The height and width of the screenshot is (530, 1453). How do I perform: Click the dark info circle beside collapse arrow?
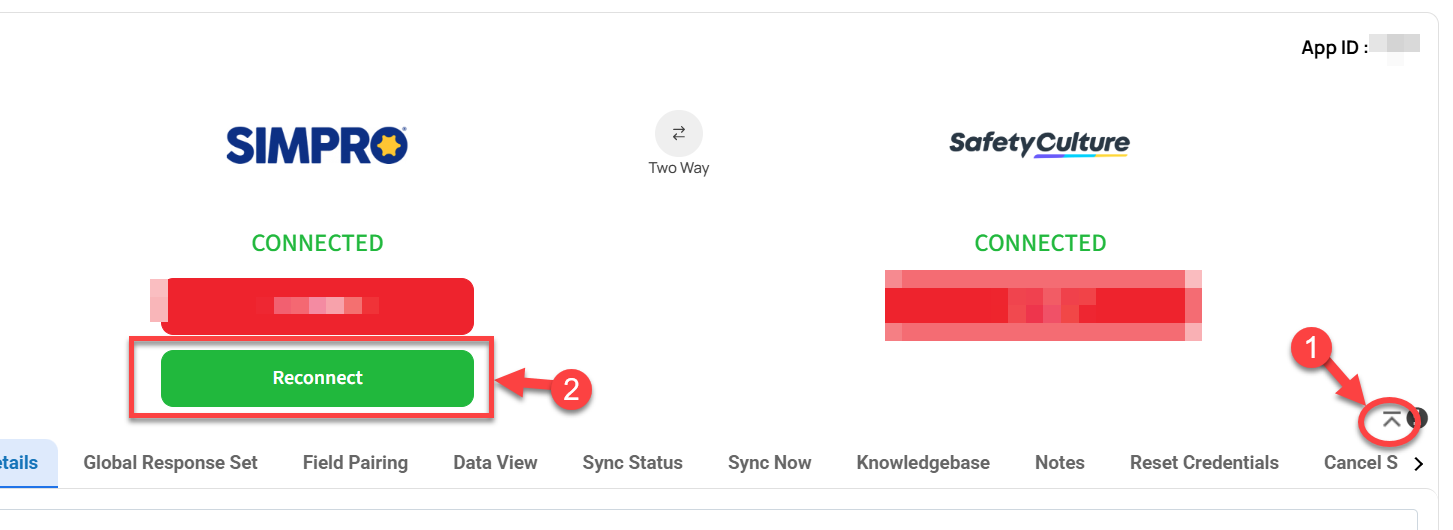click(x=1418, y=418)
